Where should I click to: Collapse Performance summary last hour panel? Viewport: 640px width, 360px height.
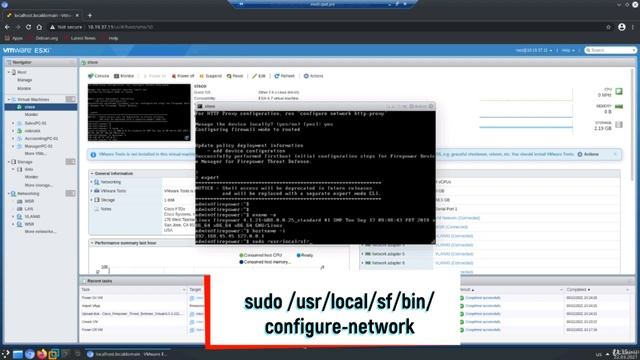92,243
